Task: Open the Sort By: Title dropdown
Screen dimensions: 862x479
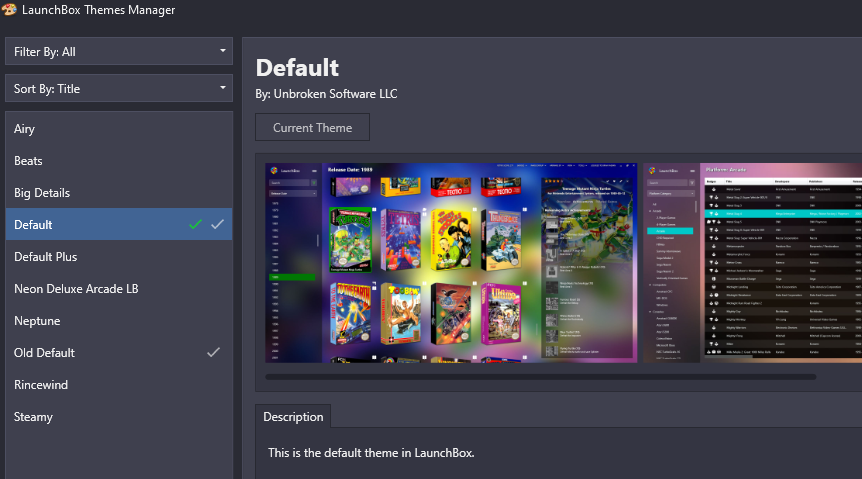Action: point(119,89)
